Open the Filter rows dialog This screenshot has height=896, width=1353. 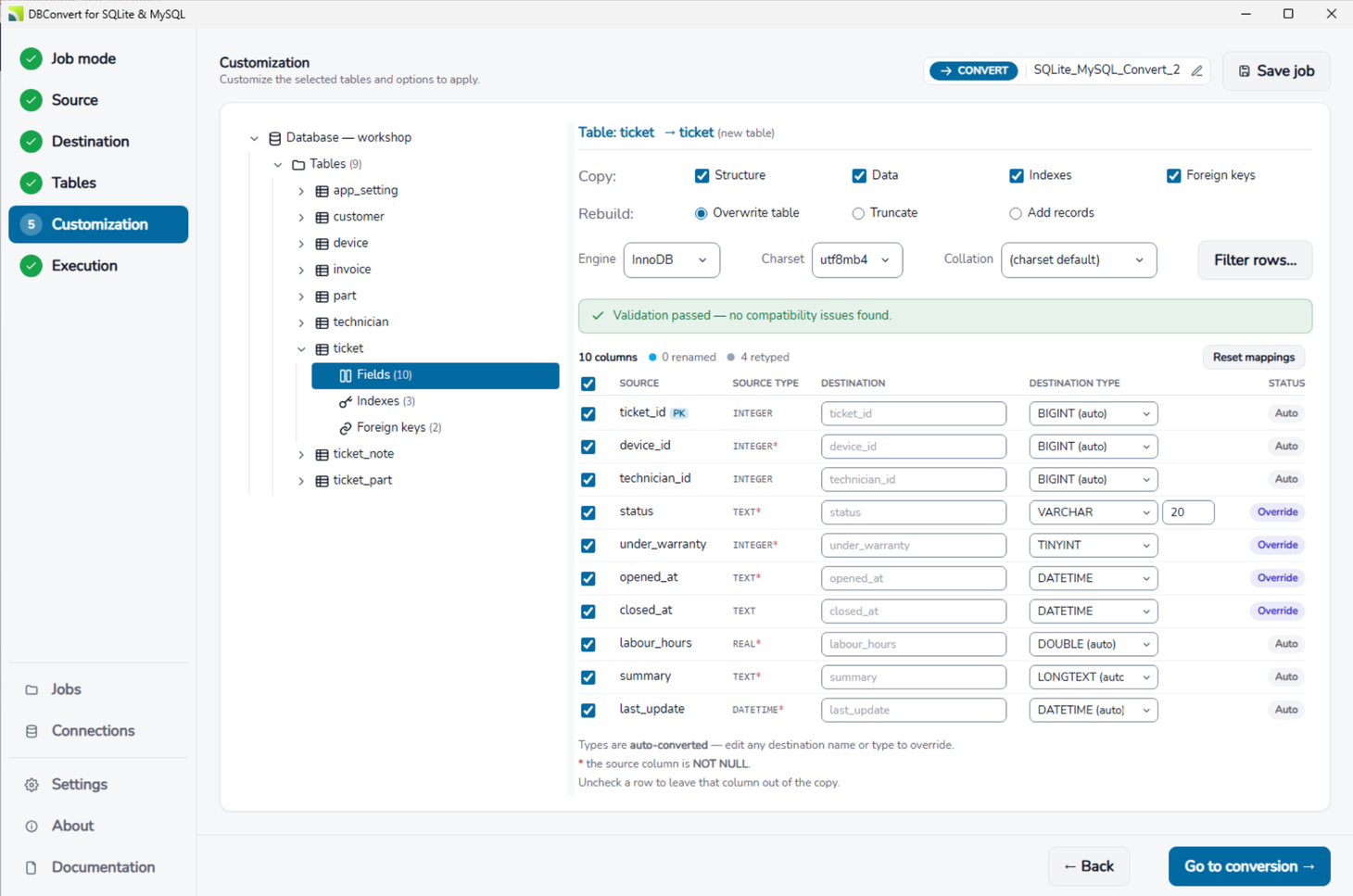(x=1255, y=260)
